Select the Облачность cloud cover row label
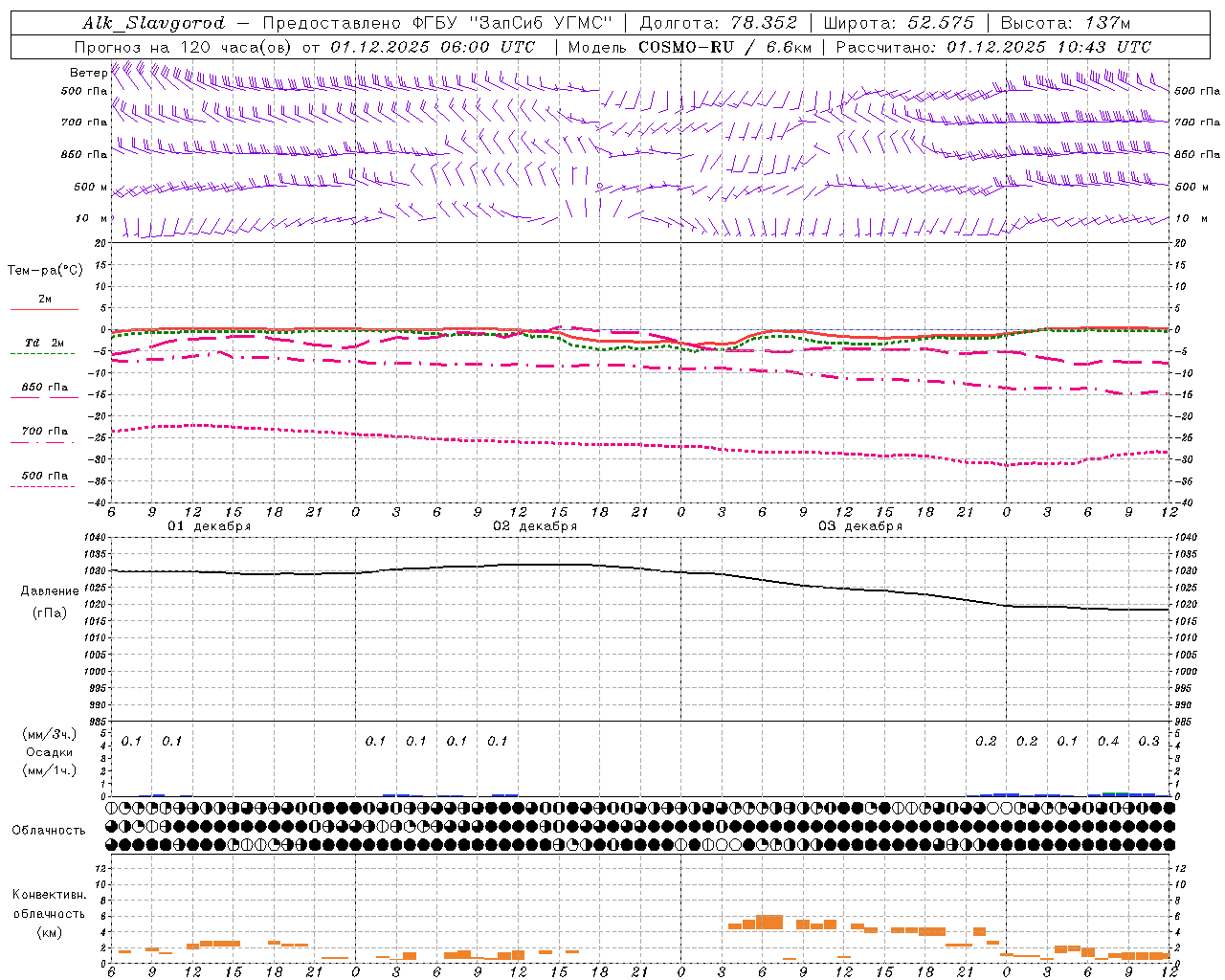The width and height of the screenshot is (1225, 980). click(49, 830)
